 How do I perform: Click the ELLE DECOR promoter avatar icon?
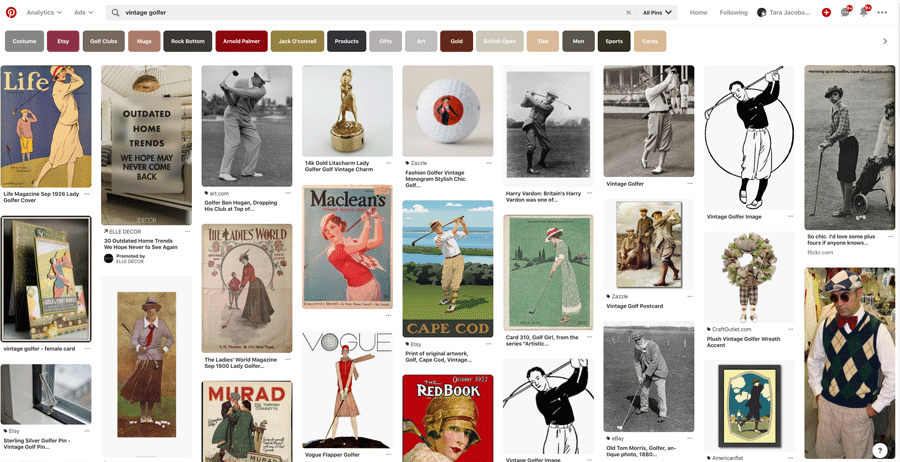tap(108, 258)
